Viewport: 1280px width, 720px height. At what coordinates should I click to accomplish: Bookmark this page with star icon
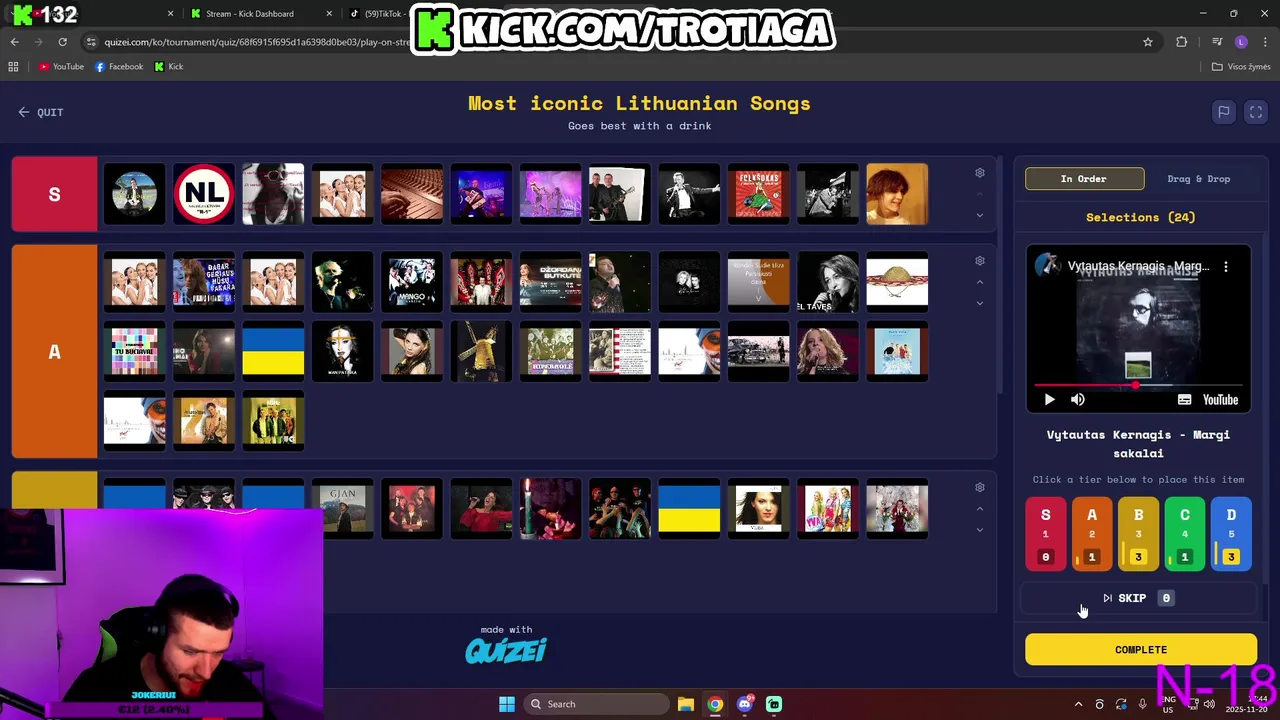[1148, 42]
